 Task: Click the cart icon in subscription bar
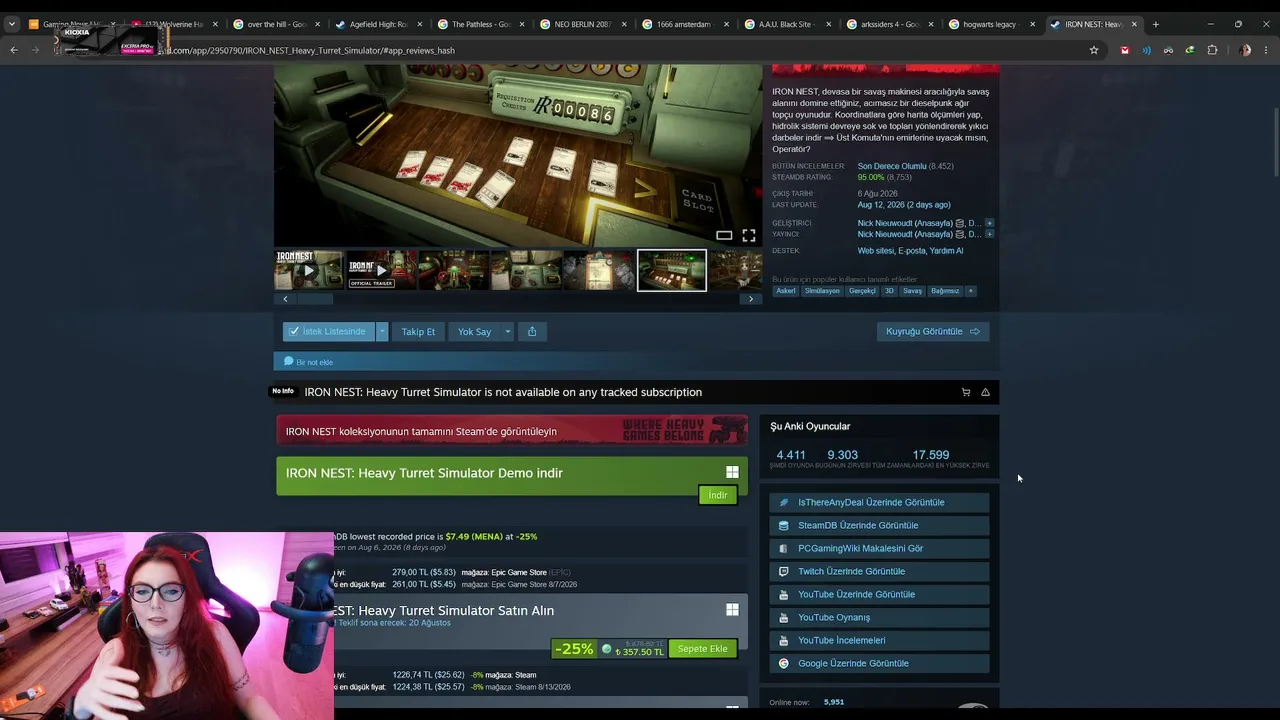[965, 392]
